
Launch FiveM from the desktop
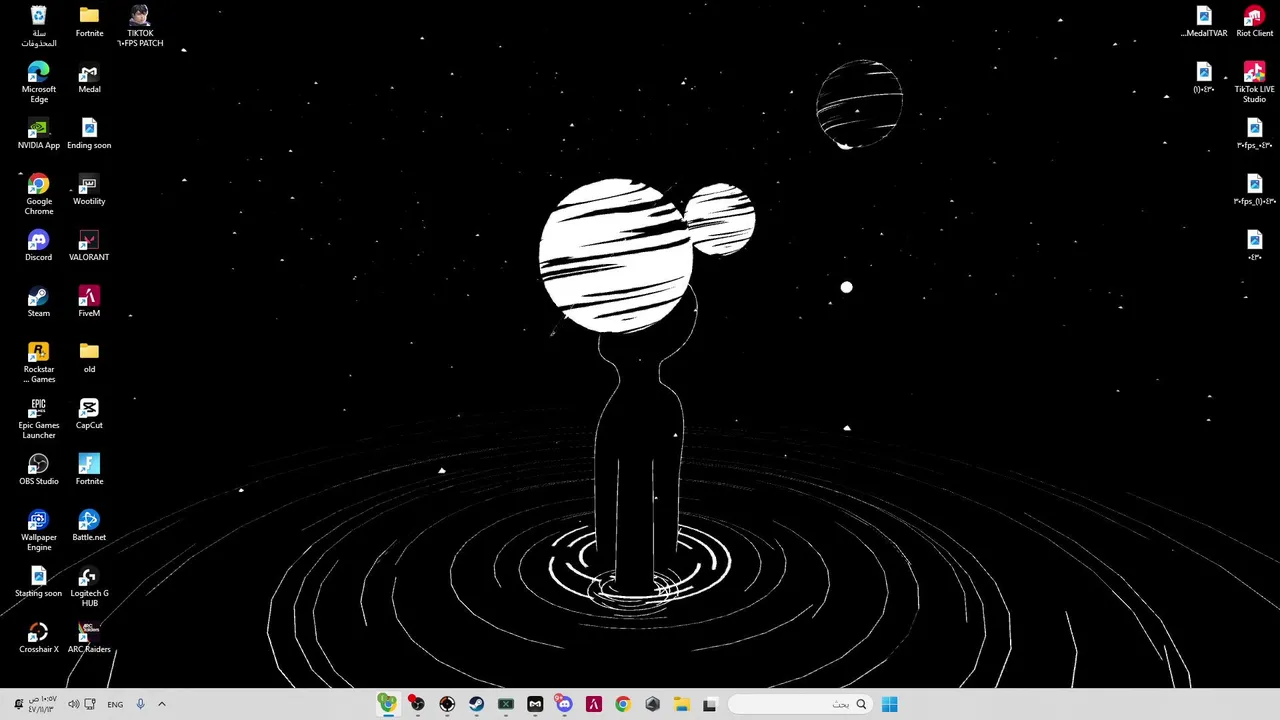click(89, 301)
